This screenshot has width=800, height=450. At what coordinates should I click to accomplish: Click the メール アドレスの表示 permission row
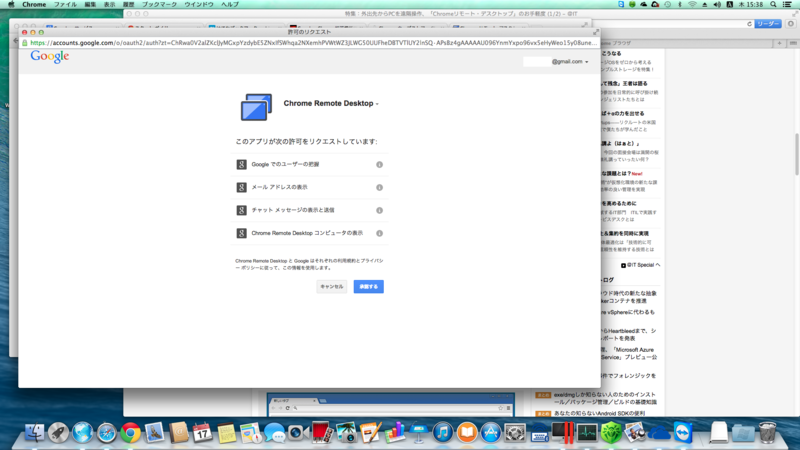(309, 187)
